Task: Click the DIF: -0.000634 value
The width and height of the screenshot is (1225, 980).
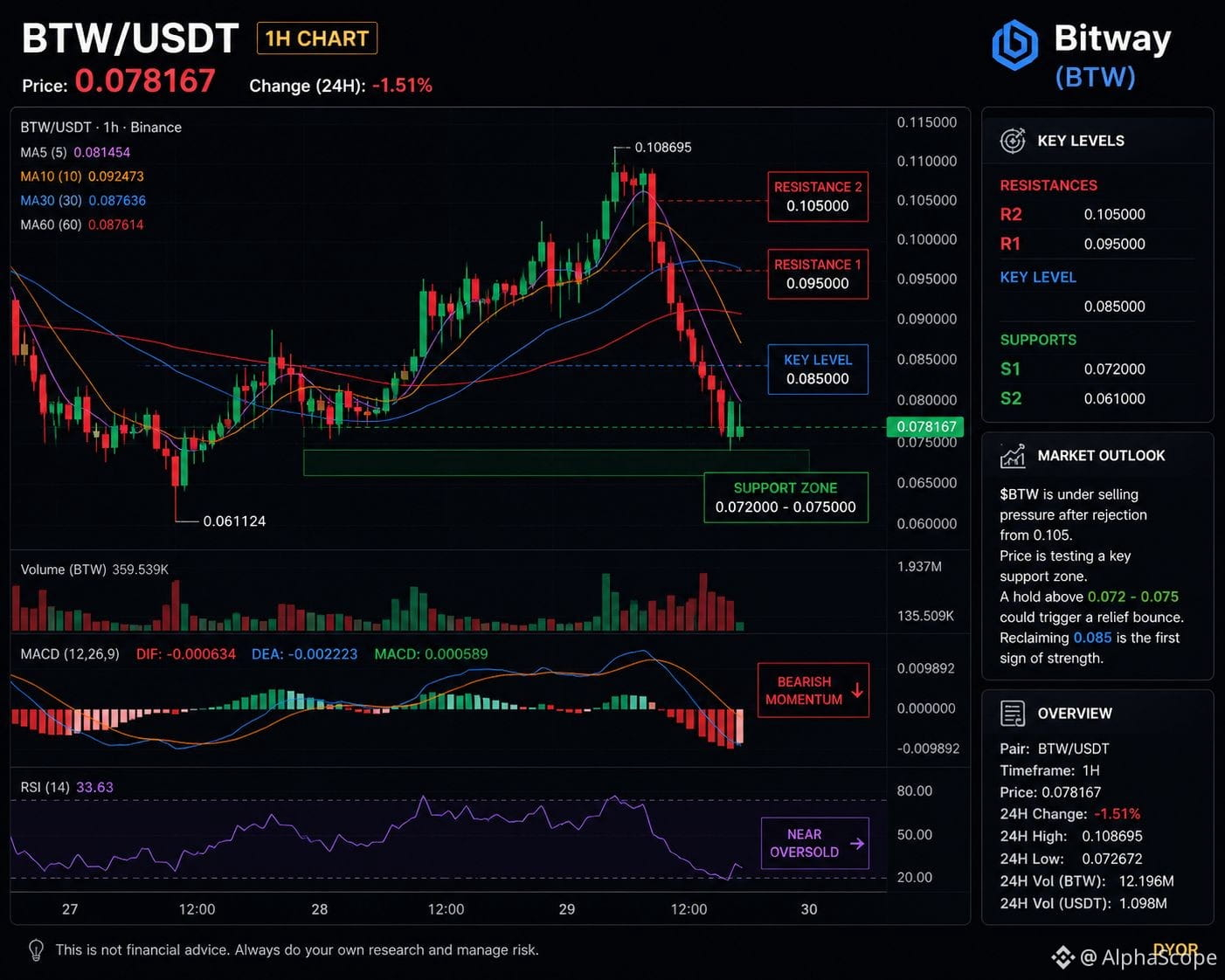Action: coord(186,654)
